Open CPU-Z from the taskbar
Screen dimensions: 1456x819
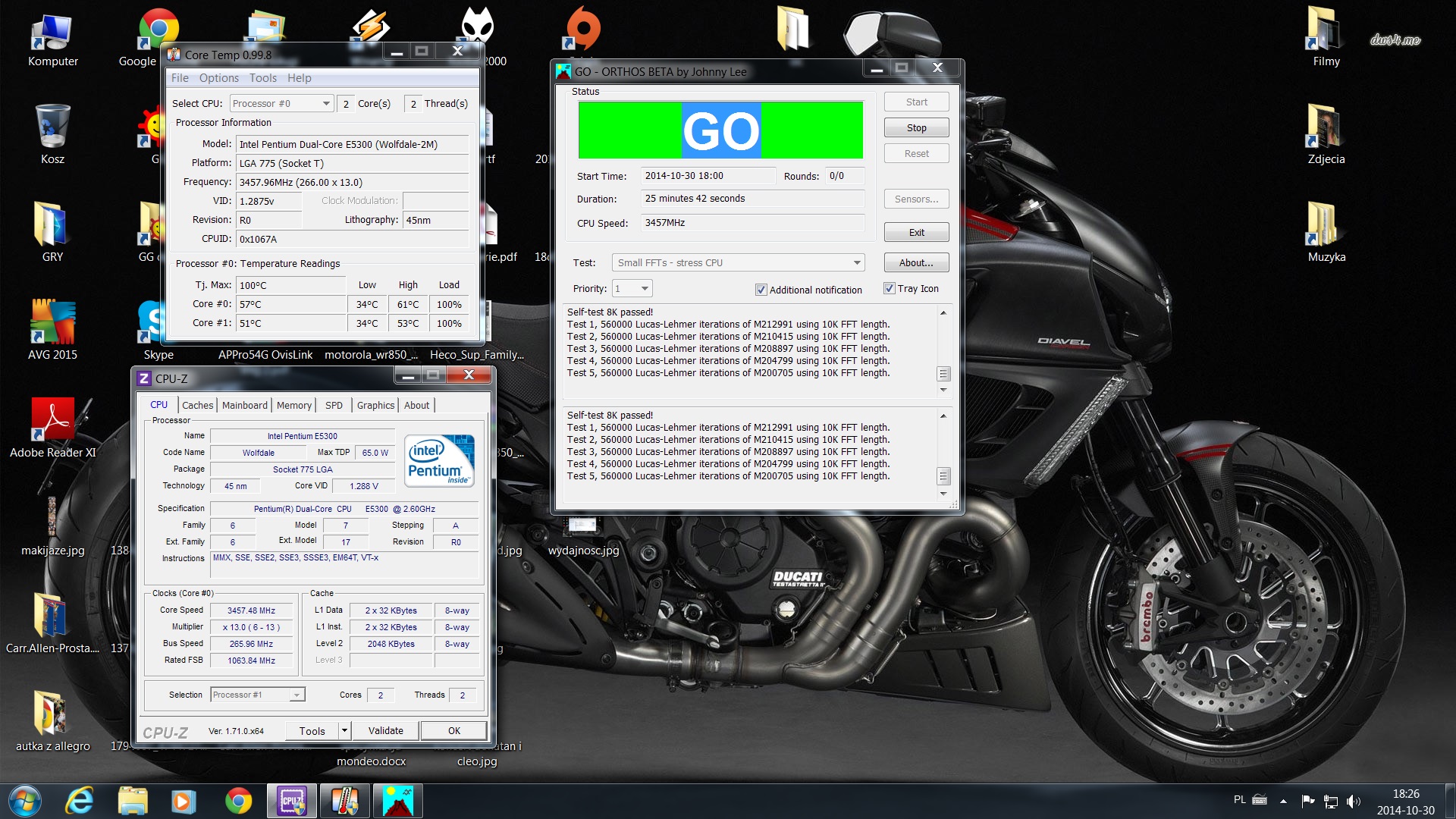292,801
